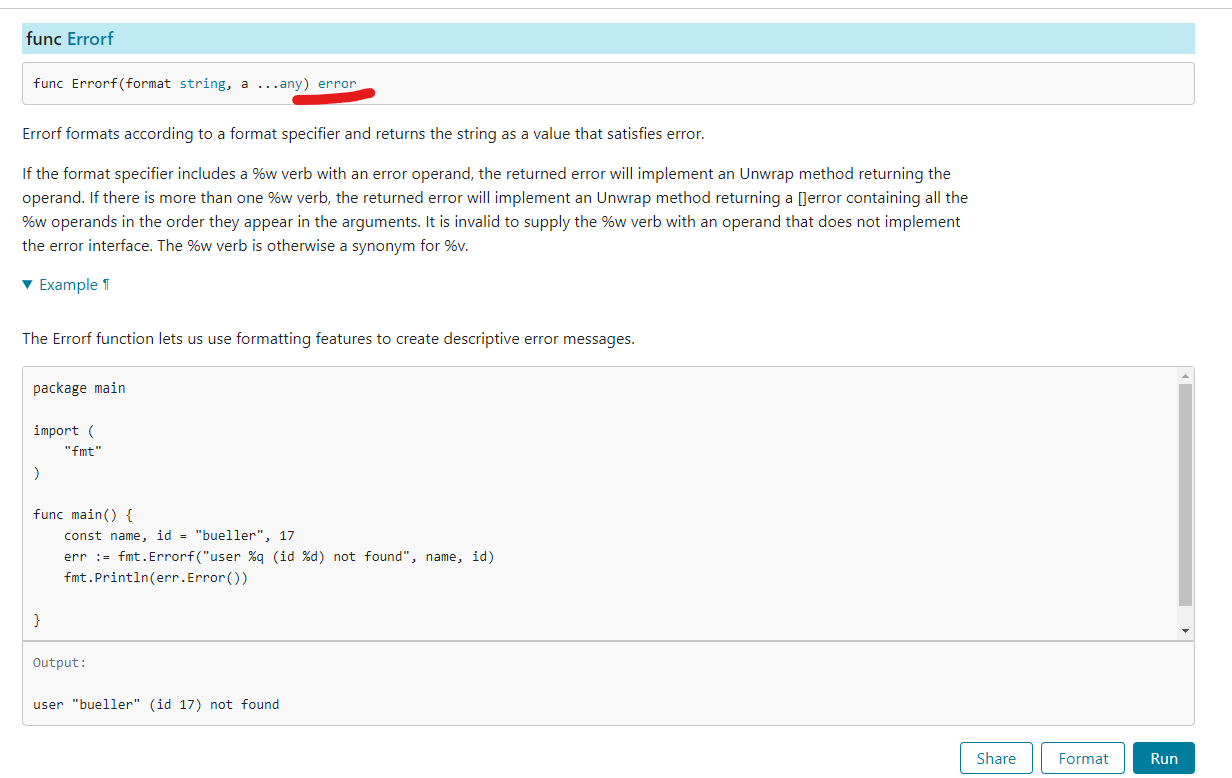This screenshot has height=778, width=1232.
Task: Click the output text 'user "bueller"' line
Action: [155, 704]
